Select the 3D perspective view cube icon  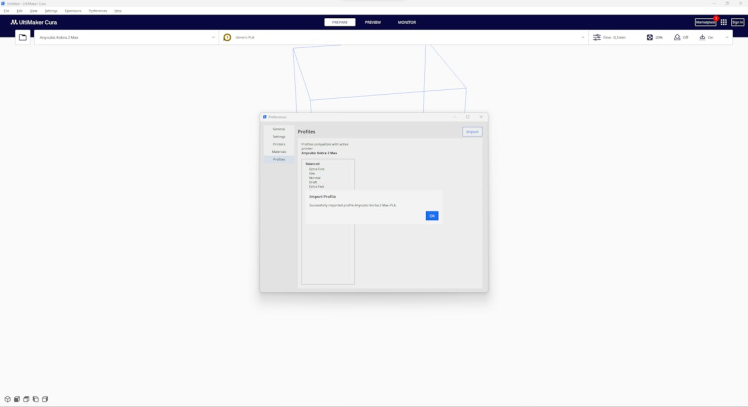coord(7,399)
